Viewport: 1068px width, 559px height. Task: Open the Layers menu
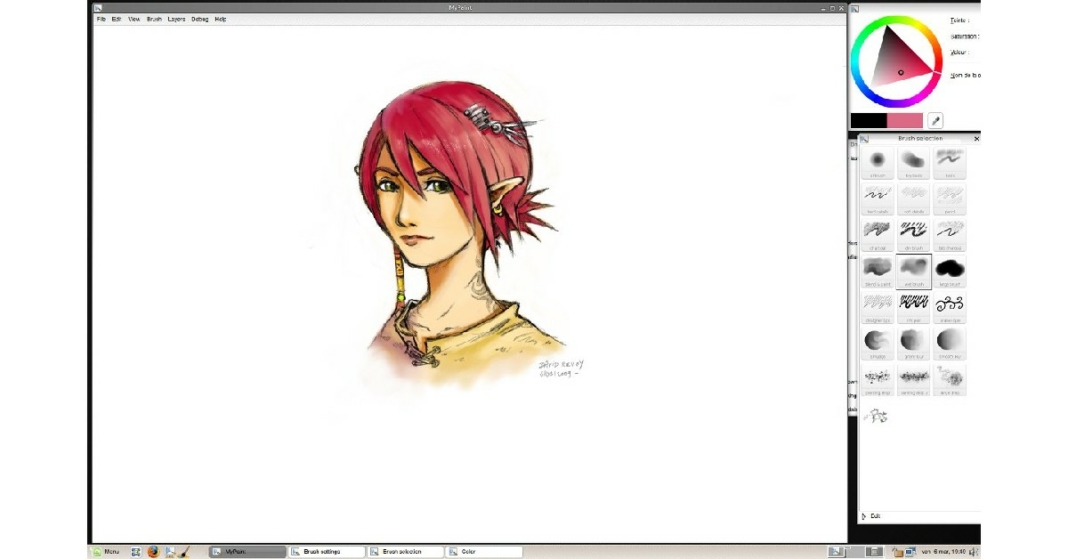[176, 19]
